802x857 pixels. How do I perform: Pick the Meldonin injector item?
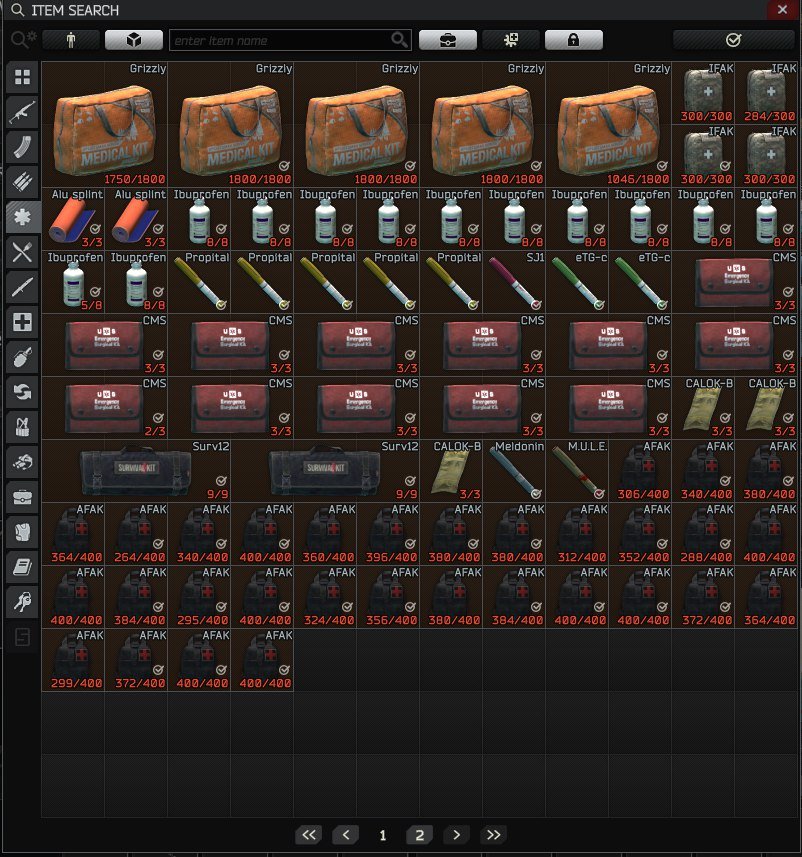(514, 471)
